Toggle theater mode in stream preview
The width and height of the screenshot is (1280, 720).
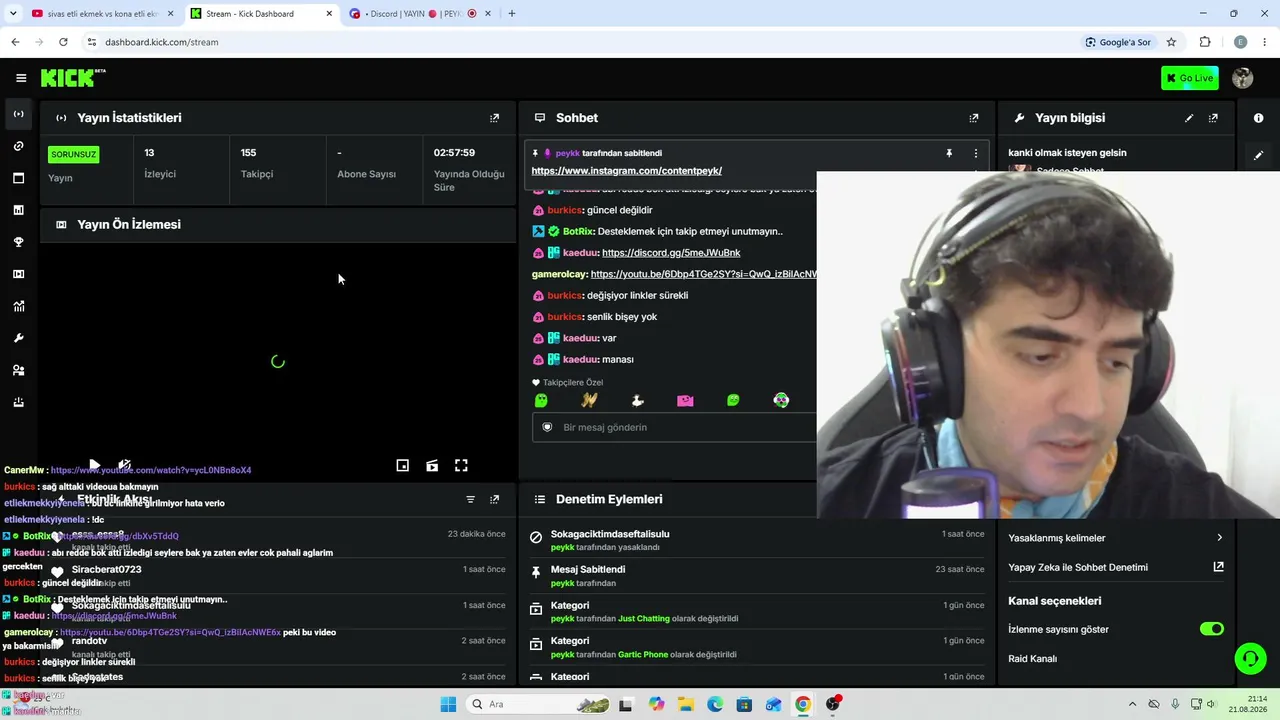coord(432,465)
